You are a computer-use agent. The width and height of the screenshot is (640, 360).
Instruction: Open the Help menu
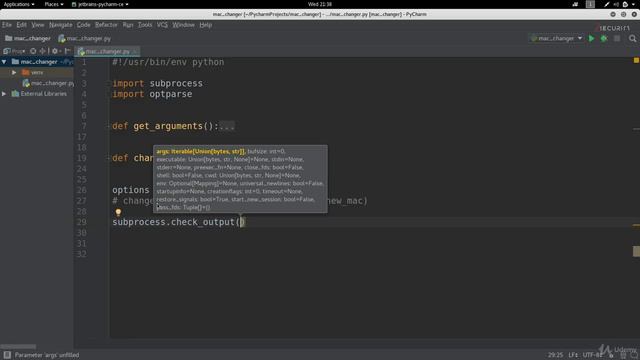[x=206, y=25]
